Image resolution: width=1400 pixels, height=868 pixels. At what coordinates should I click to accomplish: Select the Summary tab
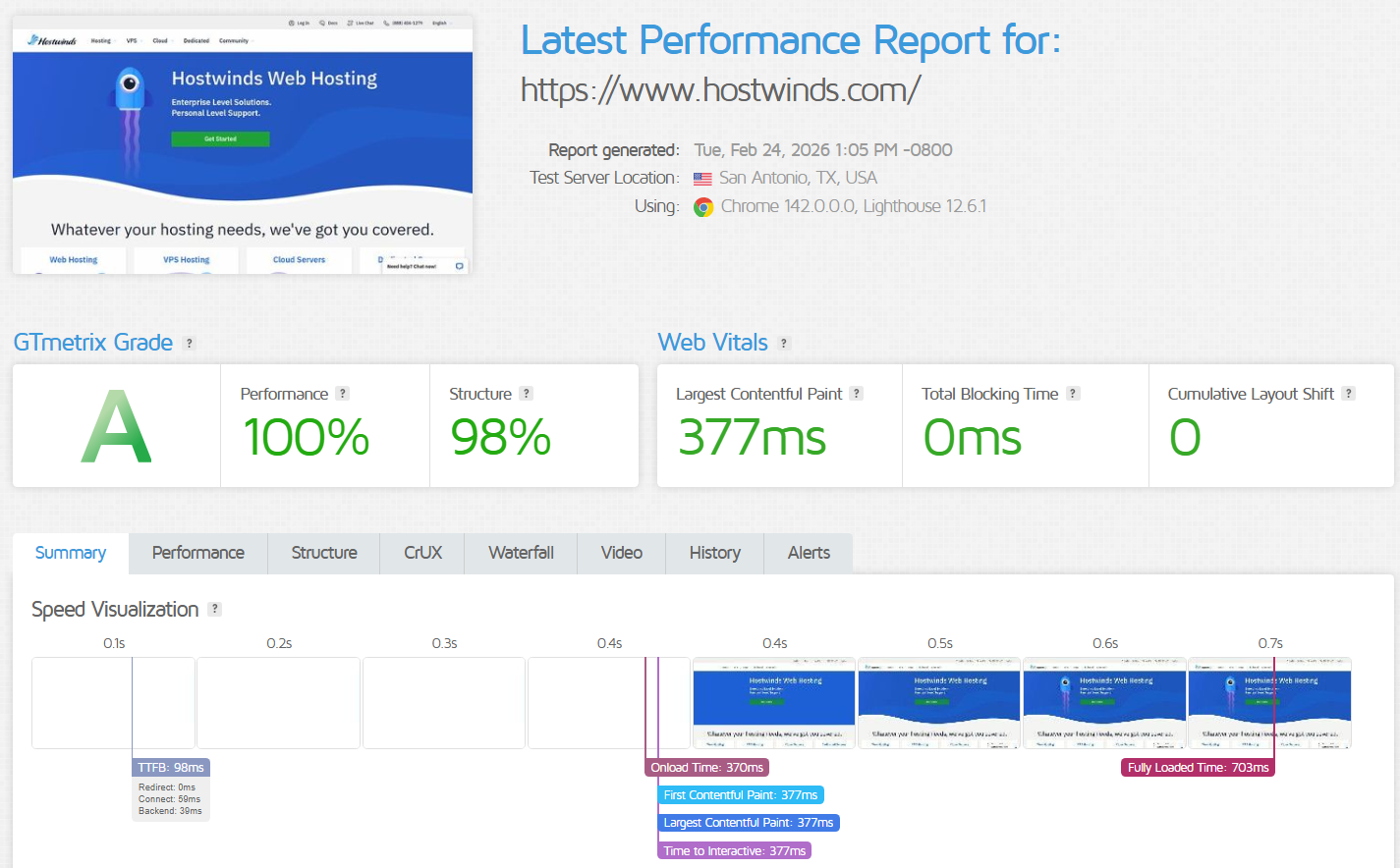click(71, 553)
